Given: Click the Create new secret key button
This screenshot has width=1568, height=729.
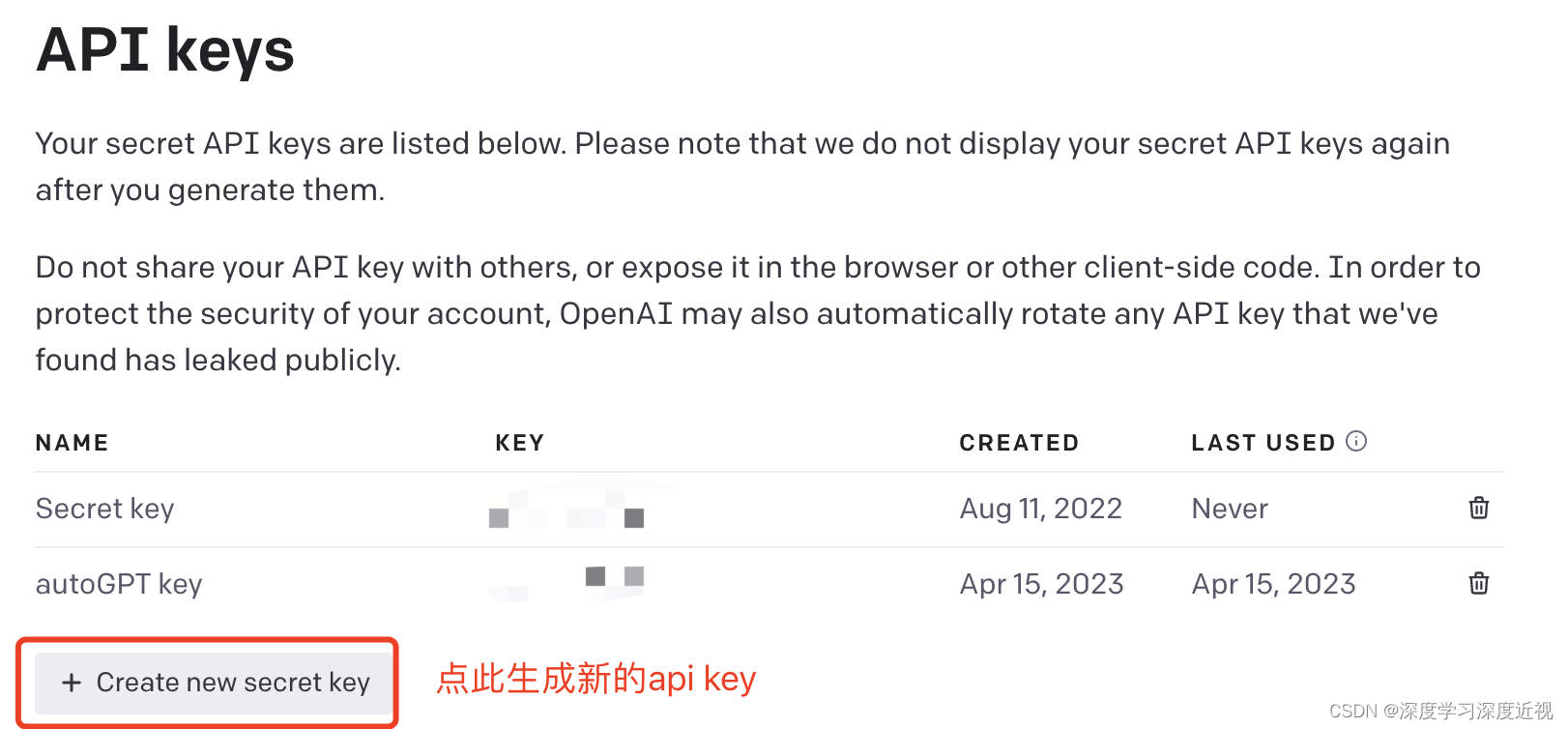Looking at the screenshot, I should click(215, 683).
